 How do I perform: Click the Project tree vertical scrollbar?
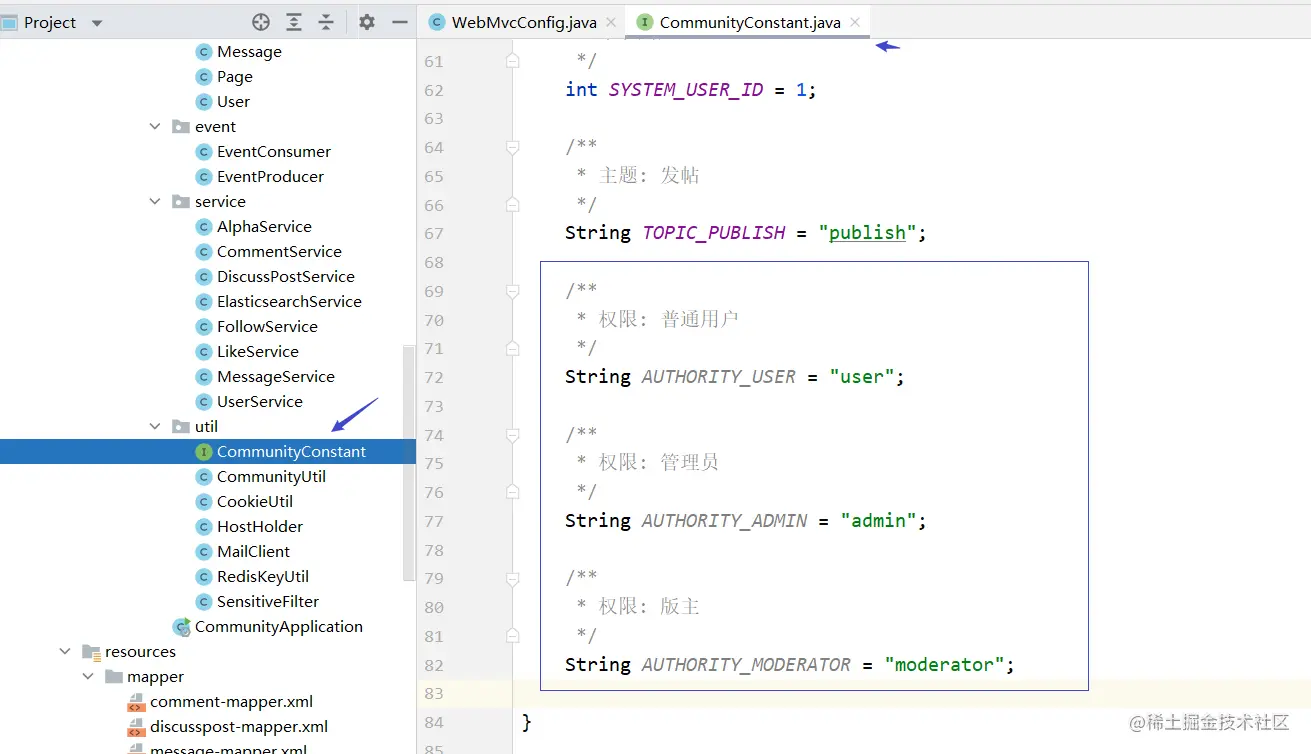coord(408,463)
